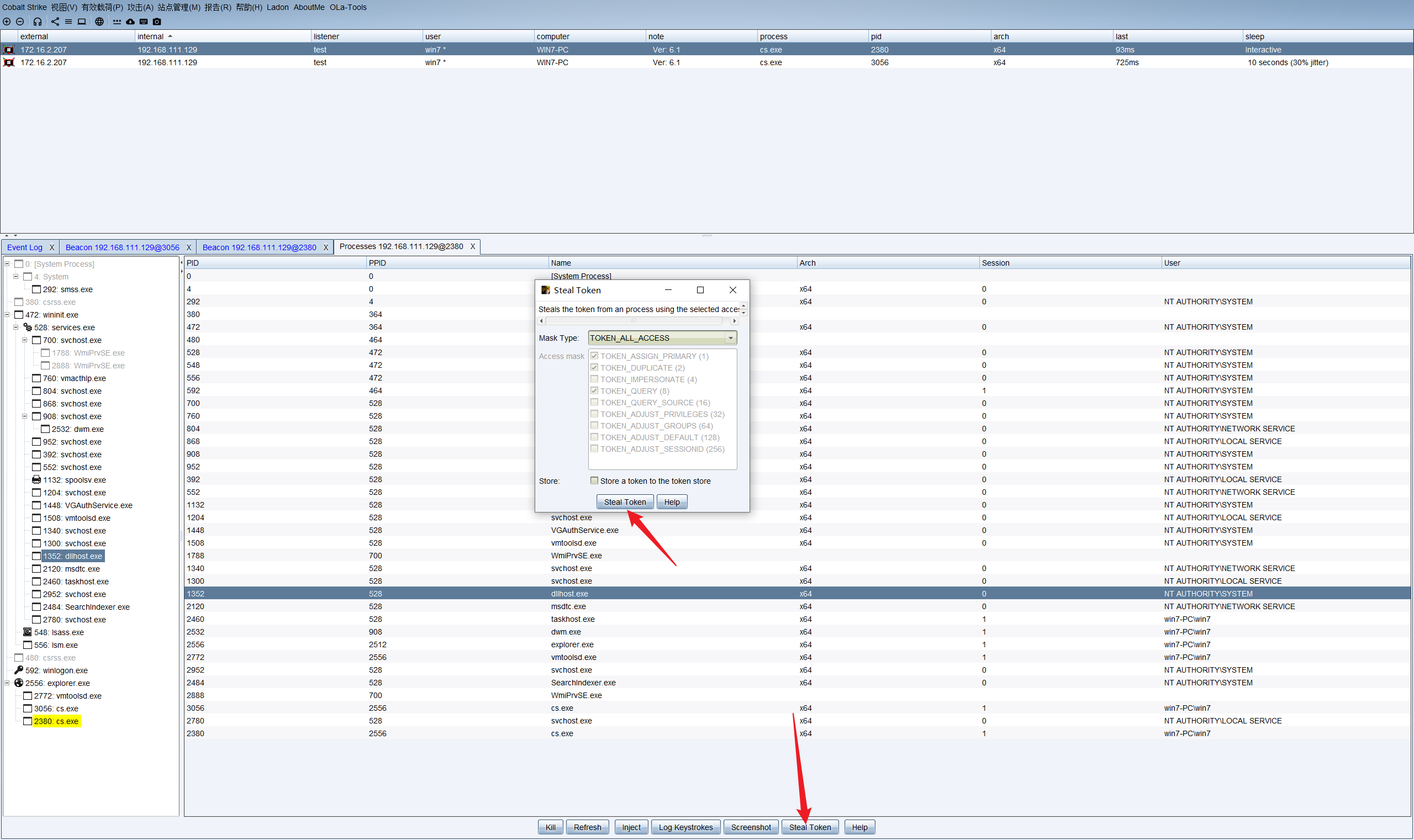Open the Mask Type TOKEN_ALL_ACCESS dropdown
This screenshot has width=1414, height=840.
tap(730, 338)
